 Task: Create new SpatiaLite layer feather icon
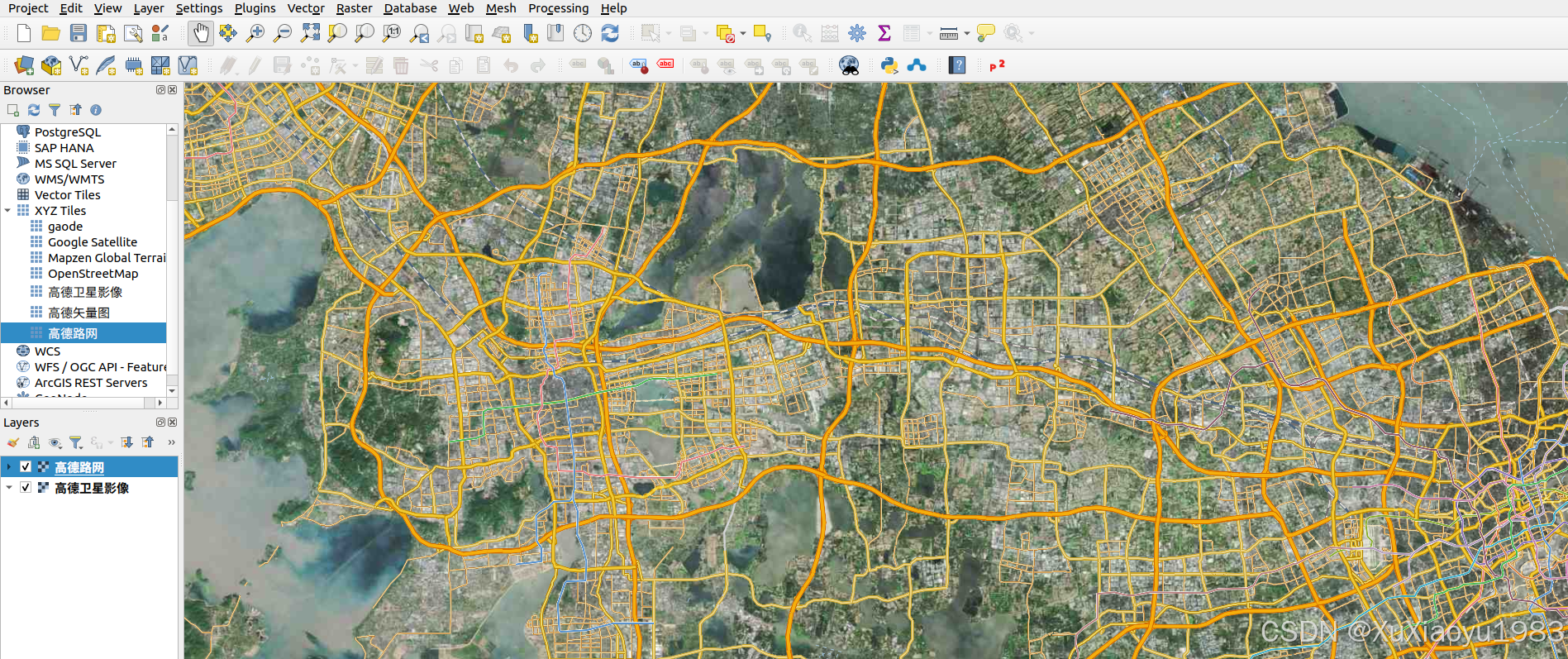(x=106, y=65)
